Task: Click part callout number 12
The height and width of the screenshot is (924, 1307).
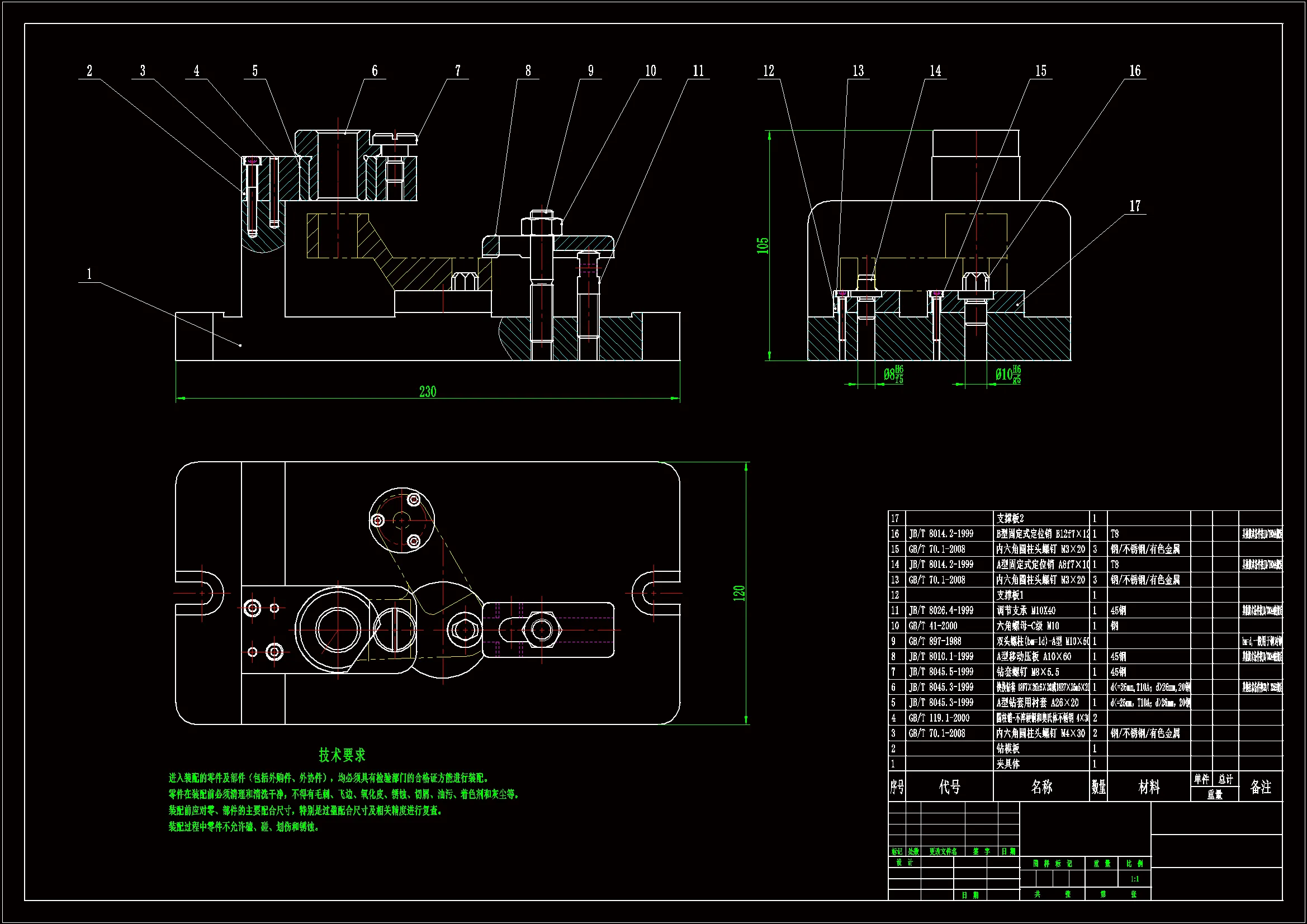Action: [x=769, y=70]
